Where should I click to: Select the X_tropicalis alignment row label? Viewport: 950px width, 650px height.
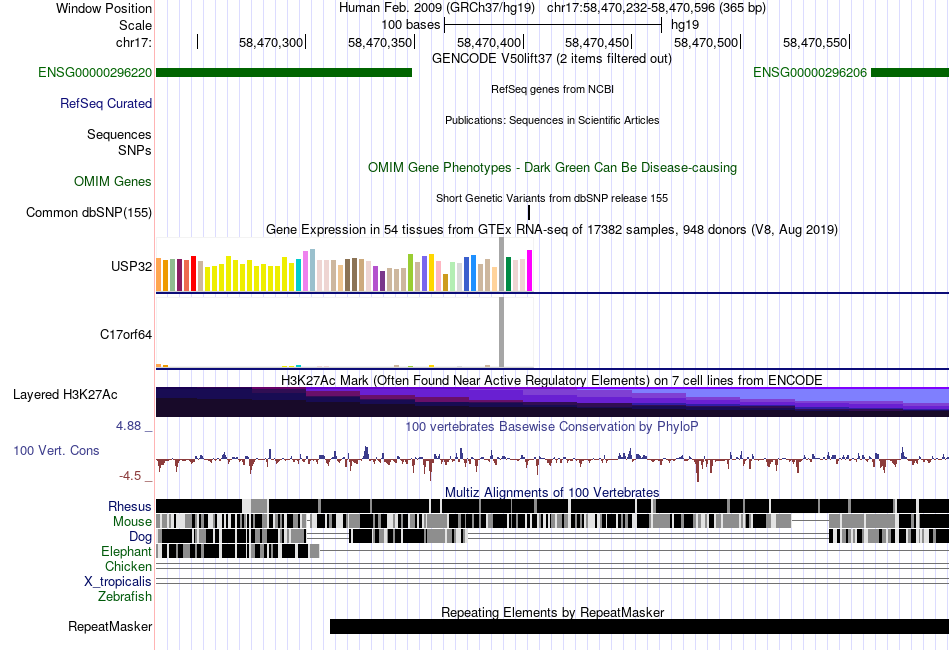[118, 582]
